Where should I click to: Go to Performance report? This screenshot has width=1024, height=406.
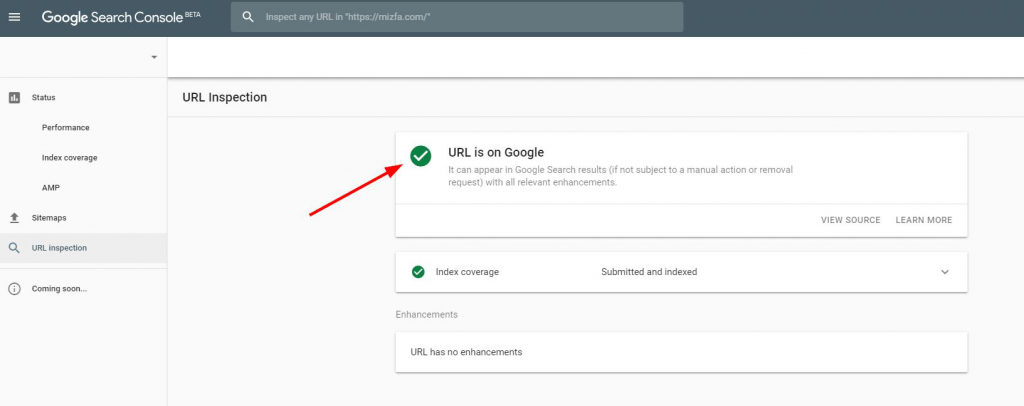65,127
